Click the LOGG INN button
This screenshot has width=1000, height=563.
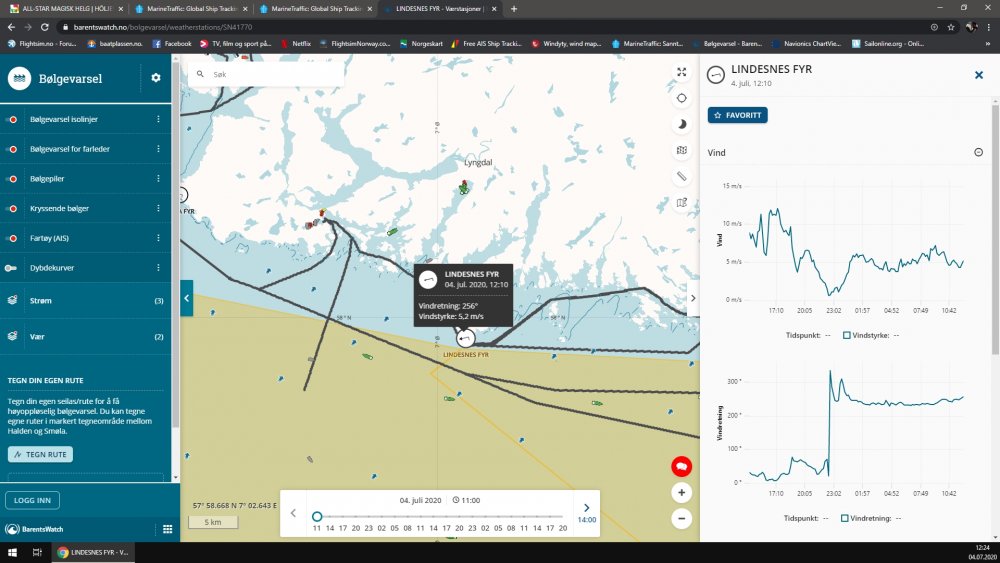(32, 501)
